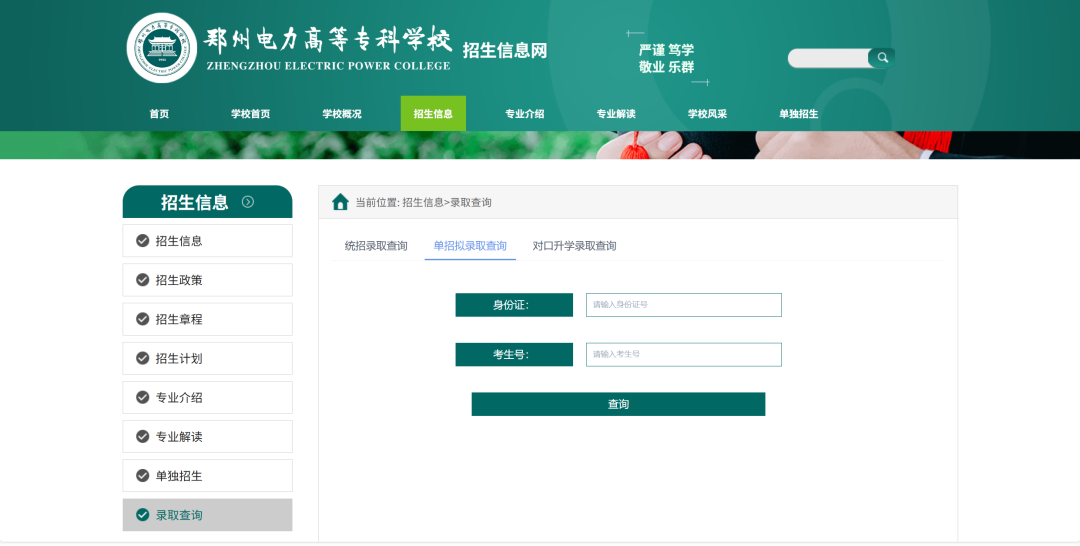Go to 单独招生 navigation item
The image size is (1080, 546).
(798, 114)
